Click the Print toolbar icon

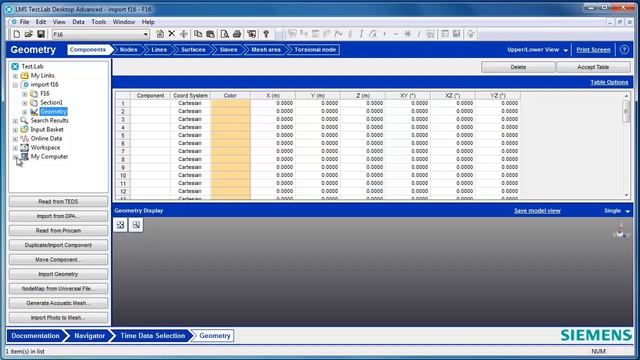(x=237, y=34)
